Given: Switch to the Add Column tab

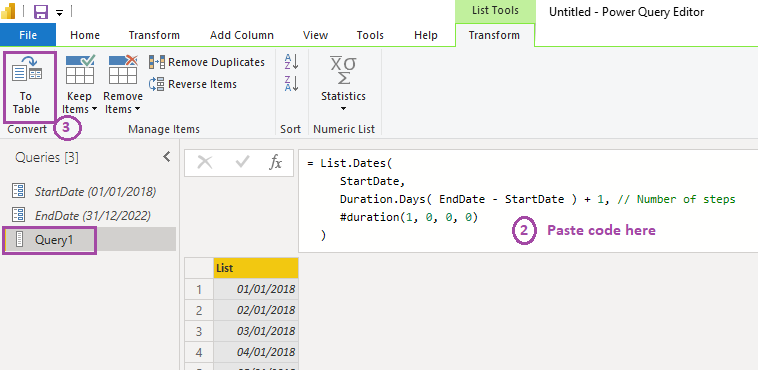Looking at the screenshot, I should [x=242, y=35].
